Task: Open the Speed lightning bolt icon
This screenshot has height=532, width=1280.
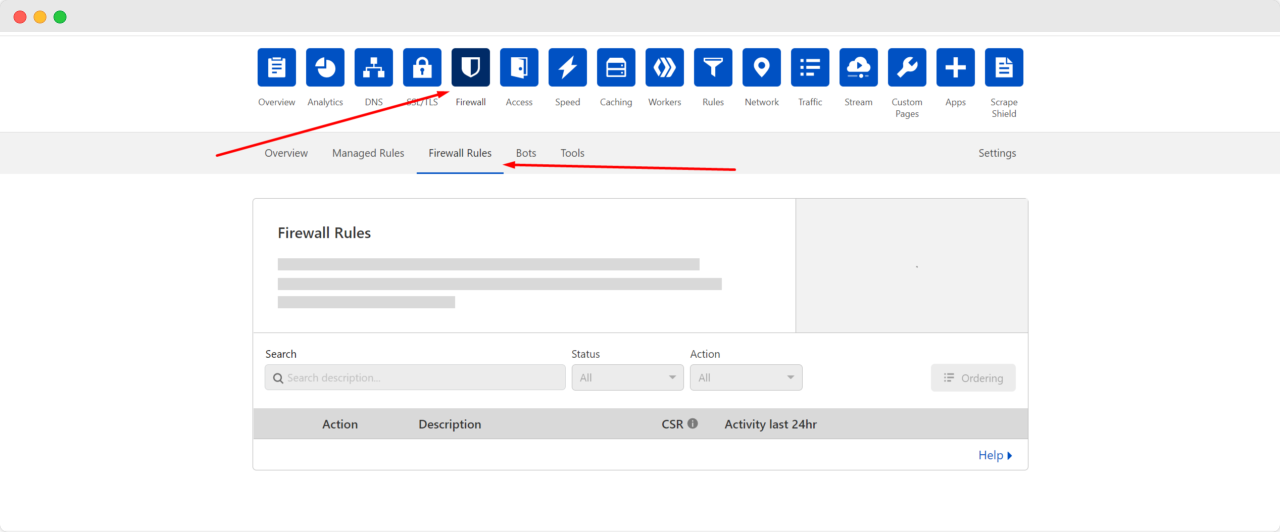Action: tap(568, 67)
